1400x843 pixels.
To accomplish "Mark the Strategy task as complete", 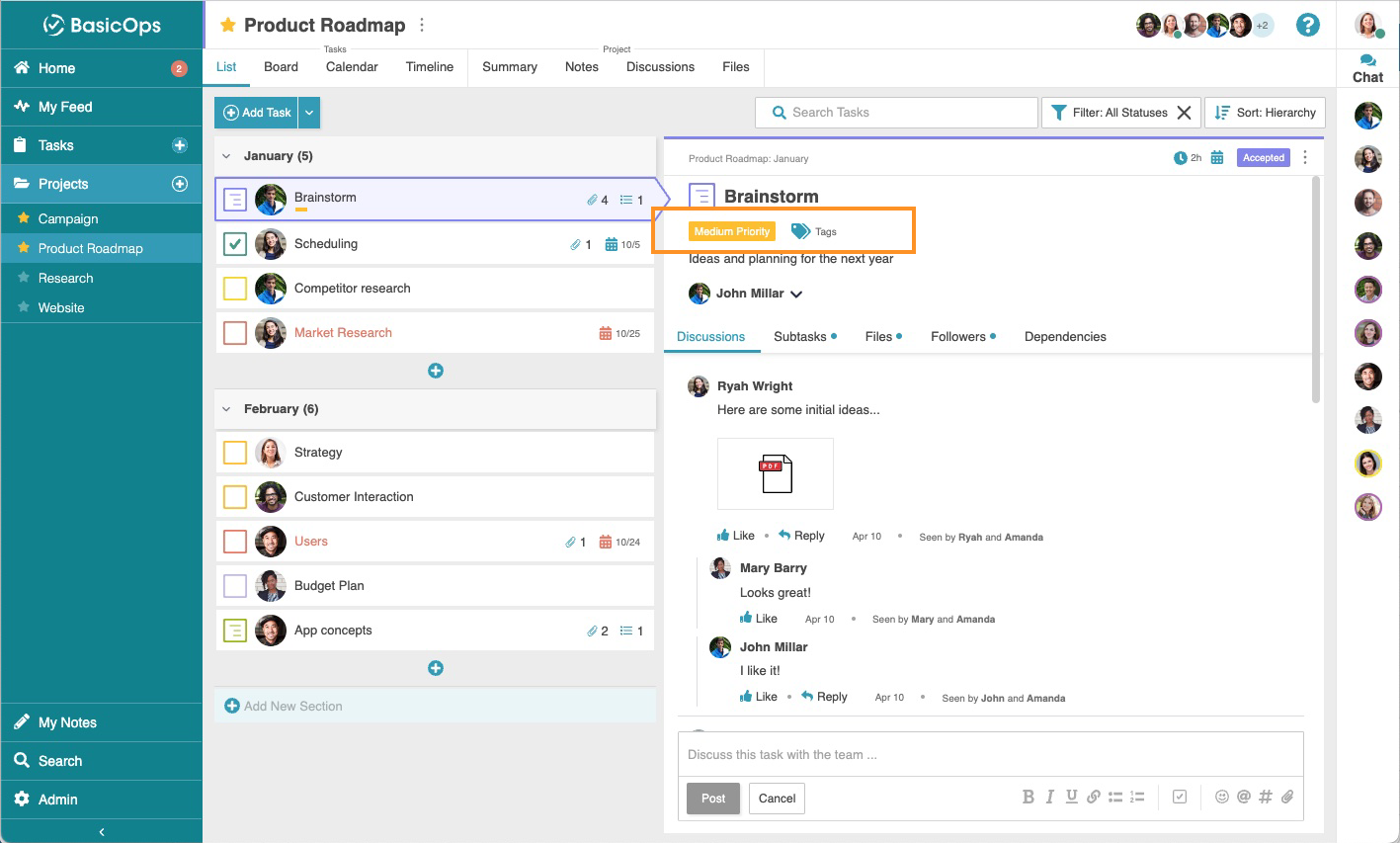I will click(x=235, y=453).
